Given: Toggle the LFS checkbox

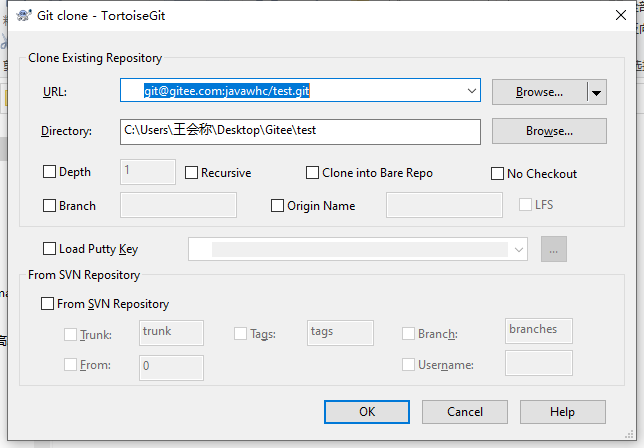Looking at the screenshot, I should point(525,204).
